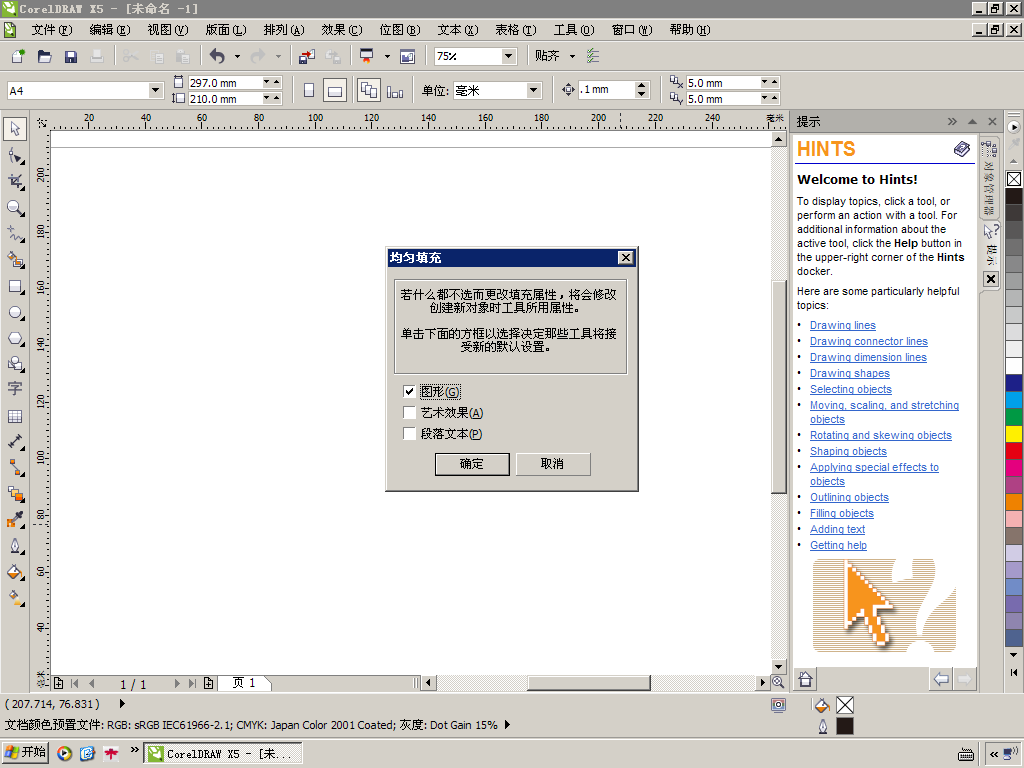Select the Table tool in the toolbox

(15, 416)
